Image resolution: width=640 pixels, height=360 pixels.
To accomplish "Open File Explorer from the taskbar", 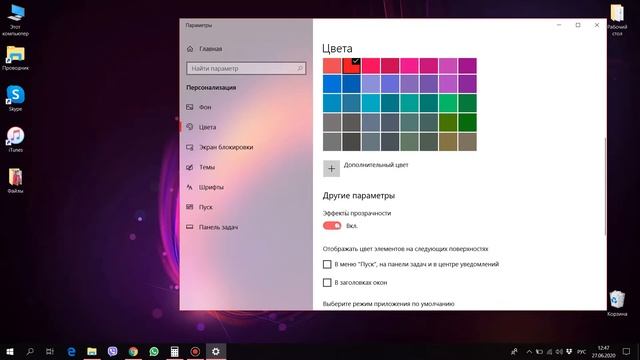I will pyautogui.click(x=92, y=351).
